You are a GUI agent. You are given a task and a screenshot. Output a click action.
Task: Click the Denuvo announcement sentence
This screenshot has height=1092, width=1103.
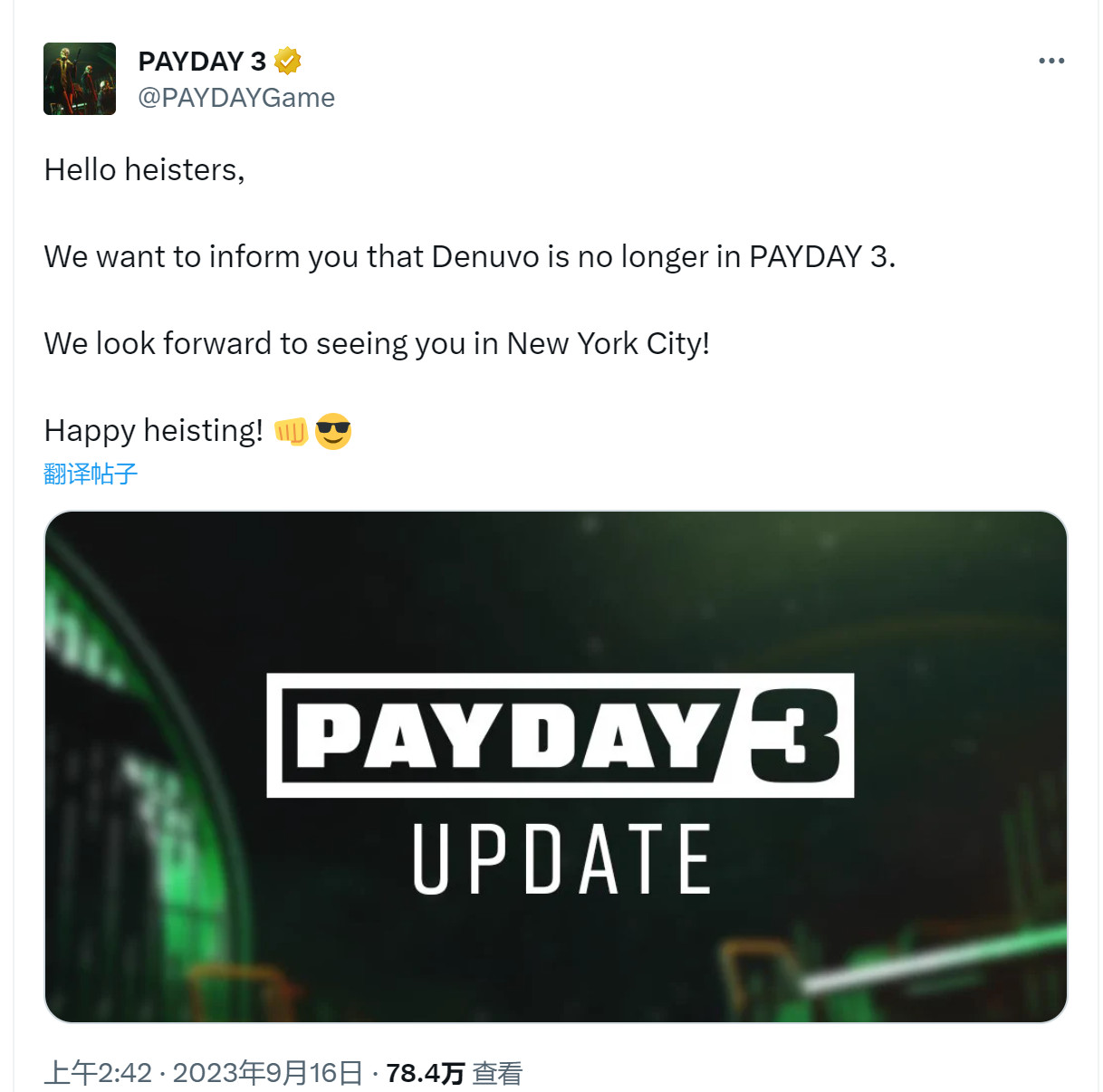[x=470, y=257]
